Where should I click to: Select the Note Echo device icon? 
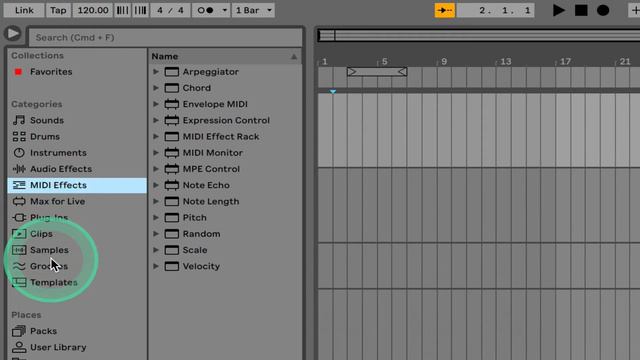(x=171, y=185)
